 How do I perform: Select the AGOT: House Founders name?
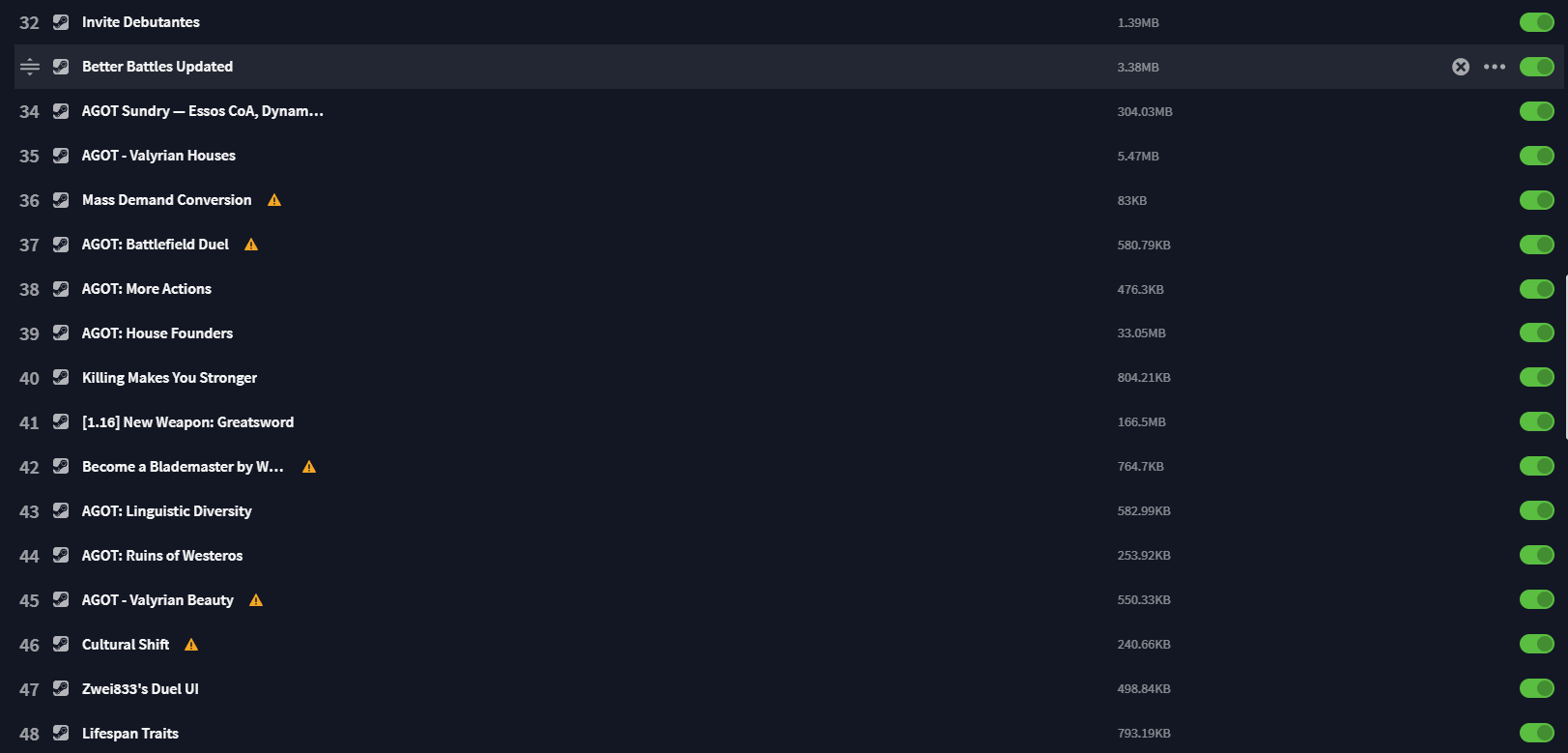pyautogui.click(x=157, y=333)
